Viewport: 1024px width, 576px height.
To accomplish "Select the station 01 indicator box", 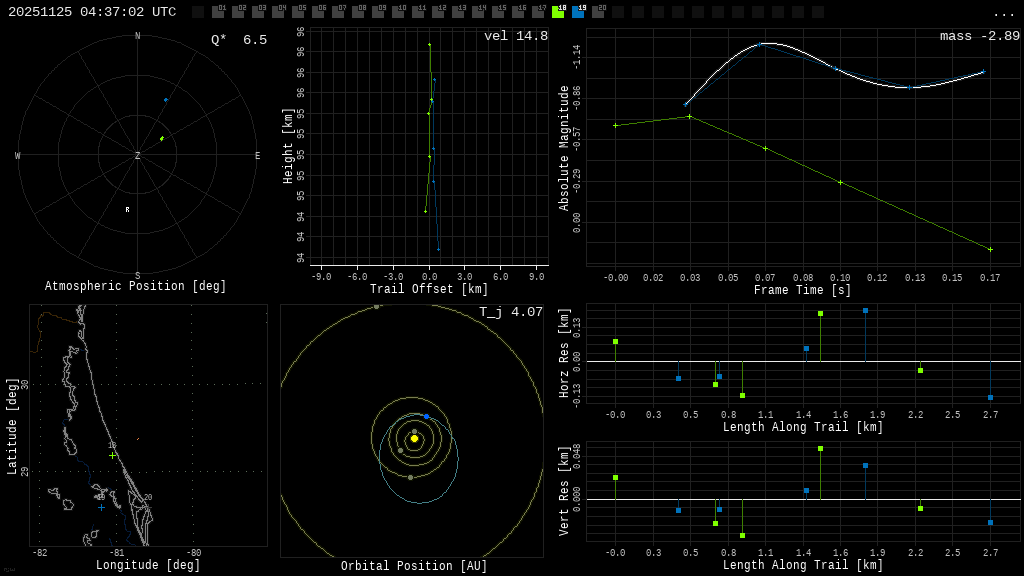I will (x=218, y=12).
